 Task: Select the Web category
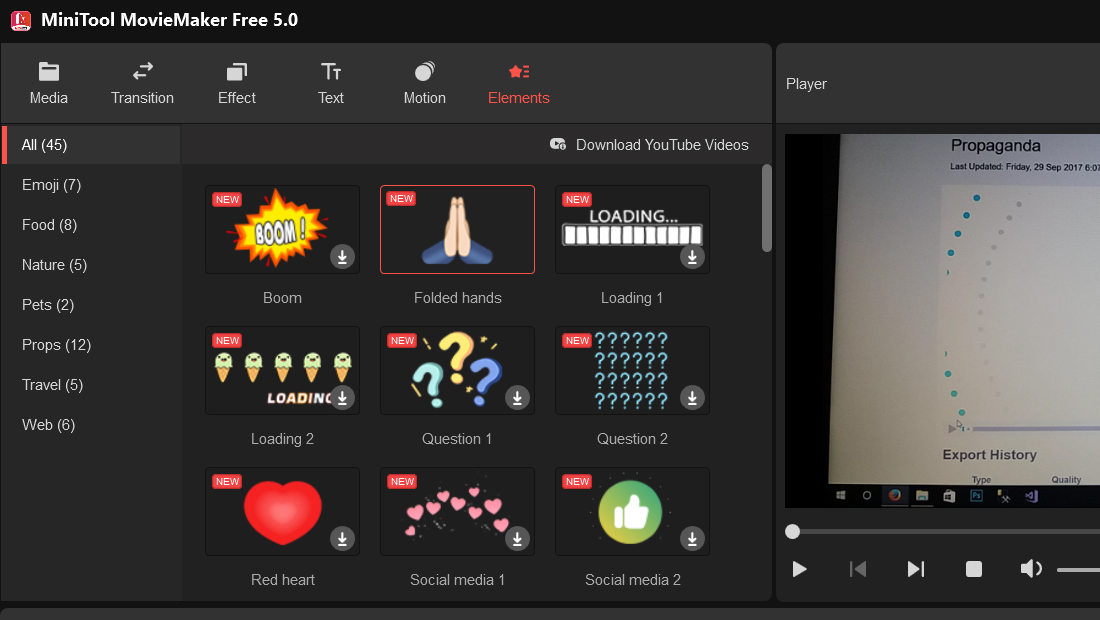[48, 424]
